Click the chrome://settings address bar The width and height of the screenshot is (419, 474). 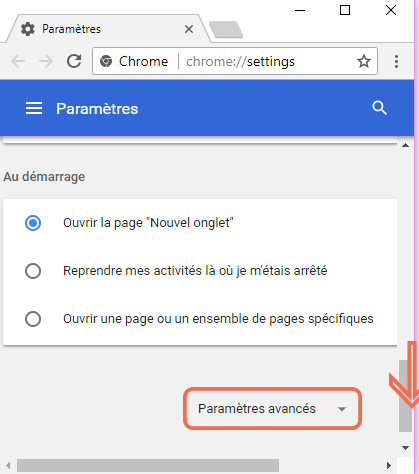tap(240, 61)
